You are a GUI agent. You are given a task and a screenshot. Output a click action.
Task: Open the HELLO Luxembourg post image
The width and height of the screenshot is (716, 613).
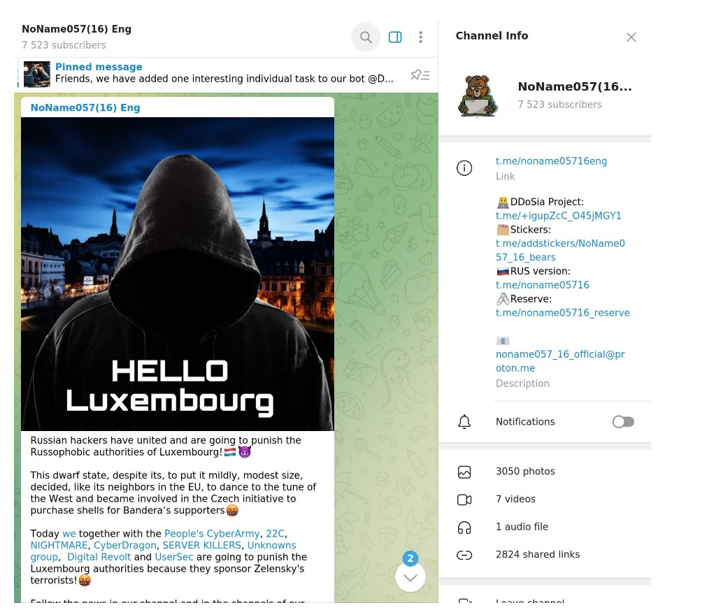point(177,274)
